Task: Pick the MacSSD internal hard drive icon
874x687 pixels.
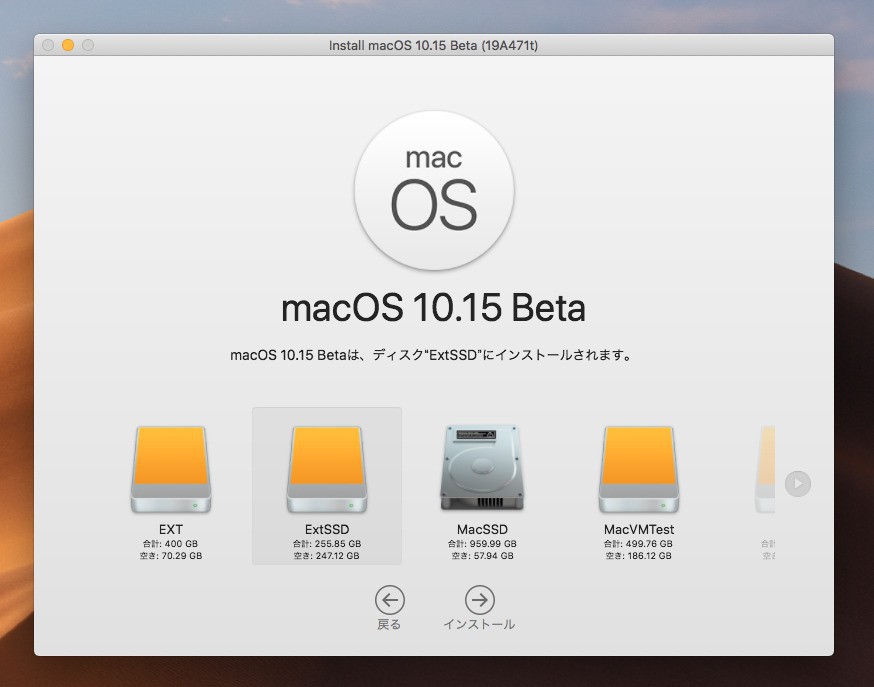Action: [x=482, y=468]
